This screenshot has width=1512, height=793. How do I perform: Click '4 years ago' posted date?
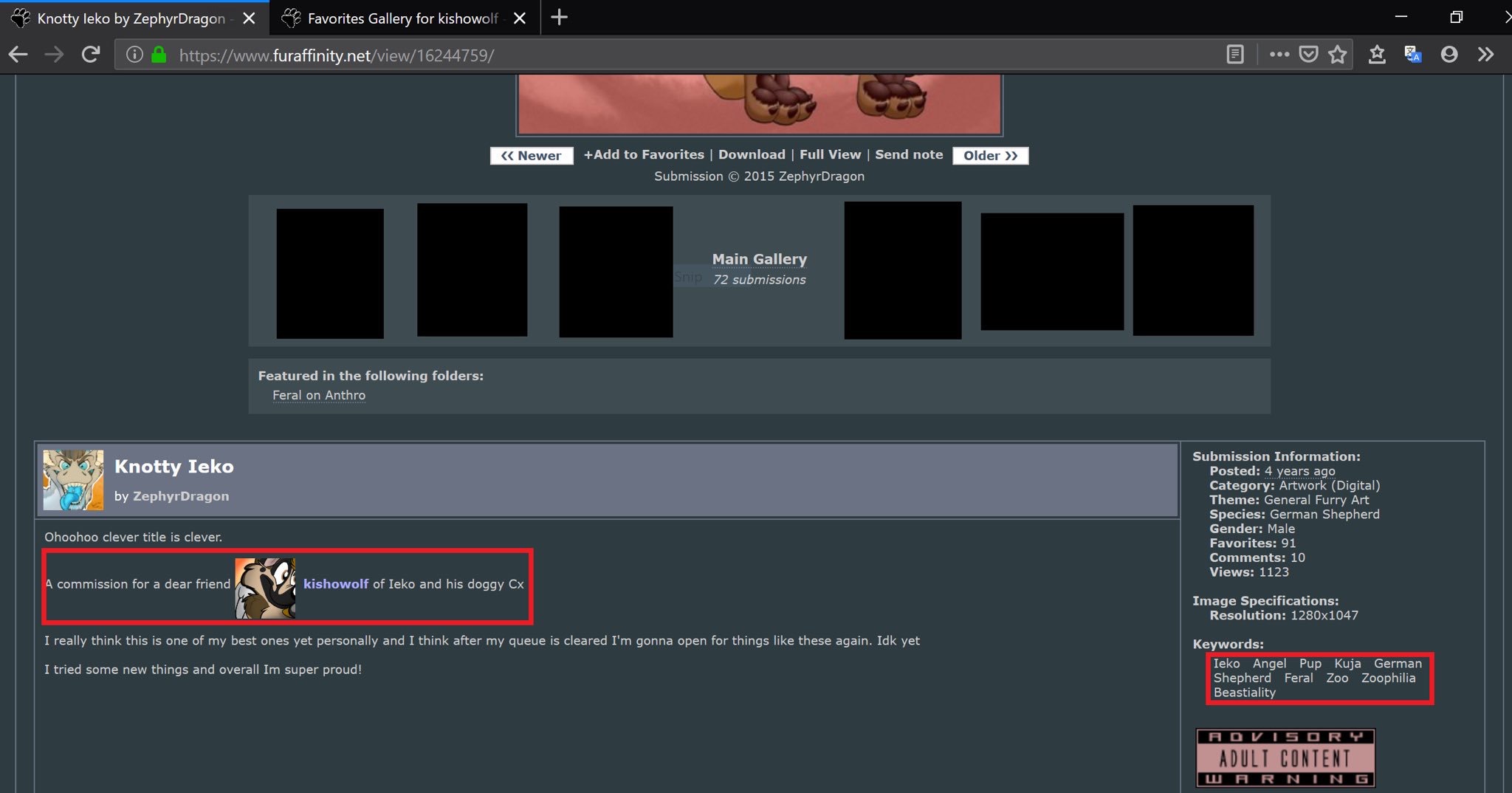click(1299, 470)
